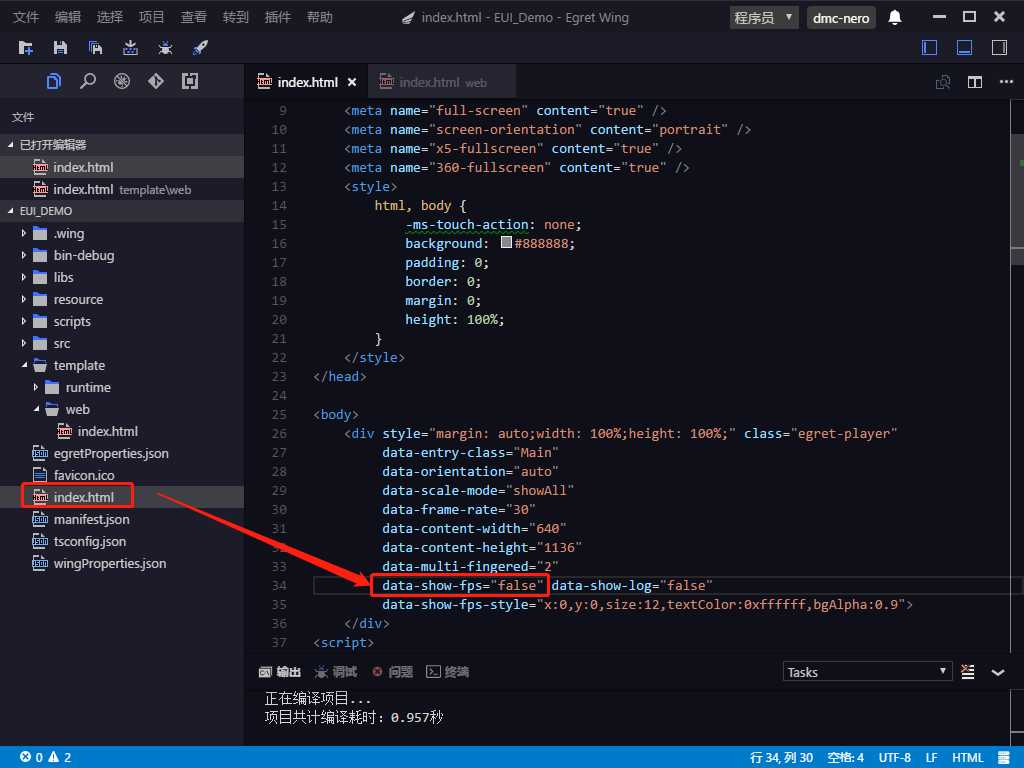Toggle the left sidebar layout
This screenshot has height=768, width=1024.
pos(929,48)
